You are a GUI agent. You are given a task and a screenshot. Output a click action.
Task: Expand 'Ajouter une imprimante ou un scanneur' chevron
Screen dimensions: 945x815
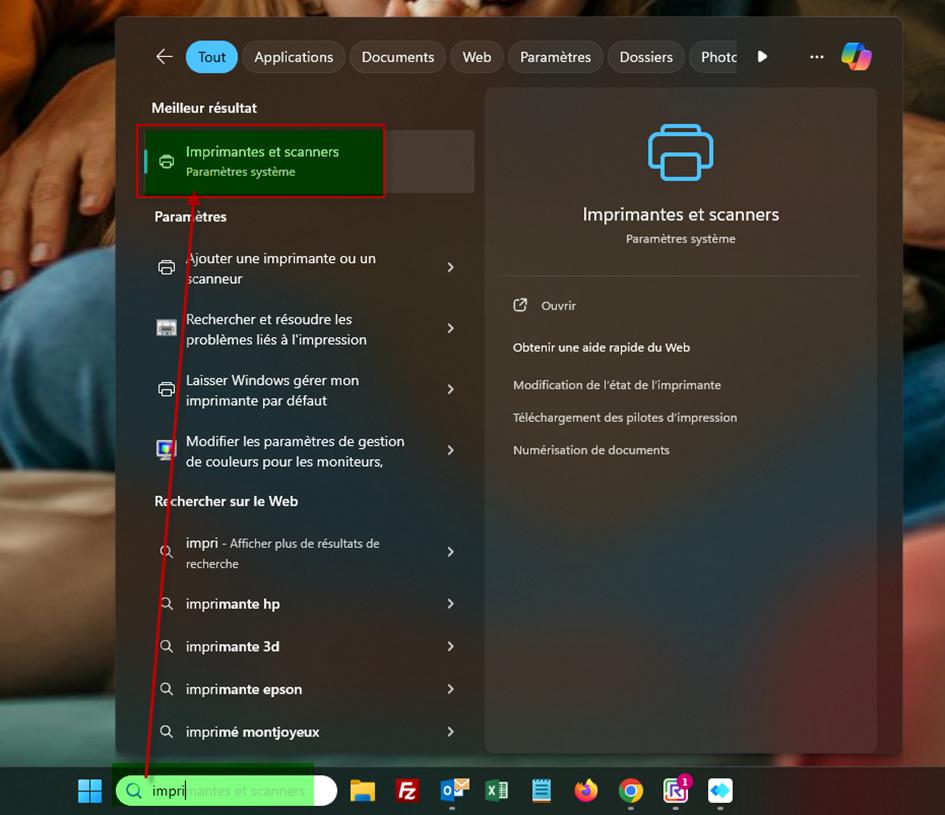click(451, 268)
